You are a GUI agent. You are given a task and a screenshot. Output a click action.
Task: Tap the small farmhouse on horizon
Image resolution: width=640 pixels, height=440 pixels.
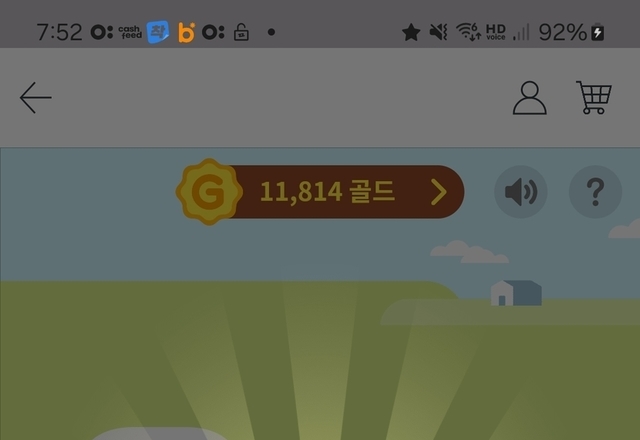tap(516, 293)
